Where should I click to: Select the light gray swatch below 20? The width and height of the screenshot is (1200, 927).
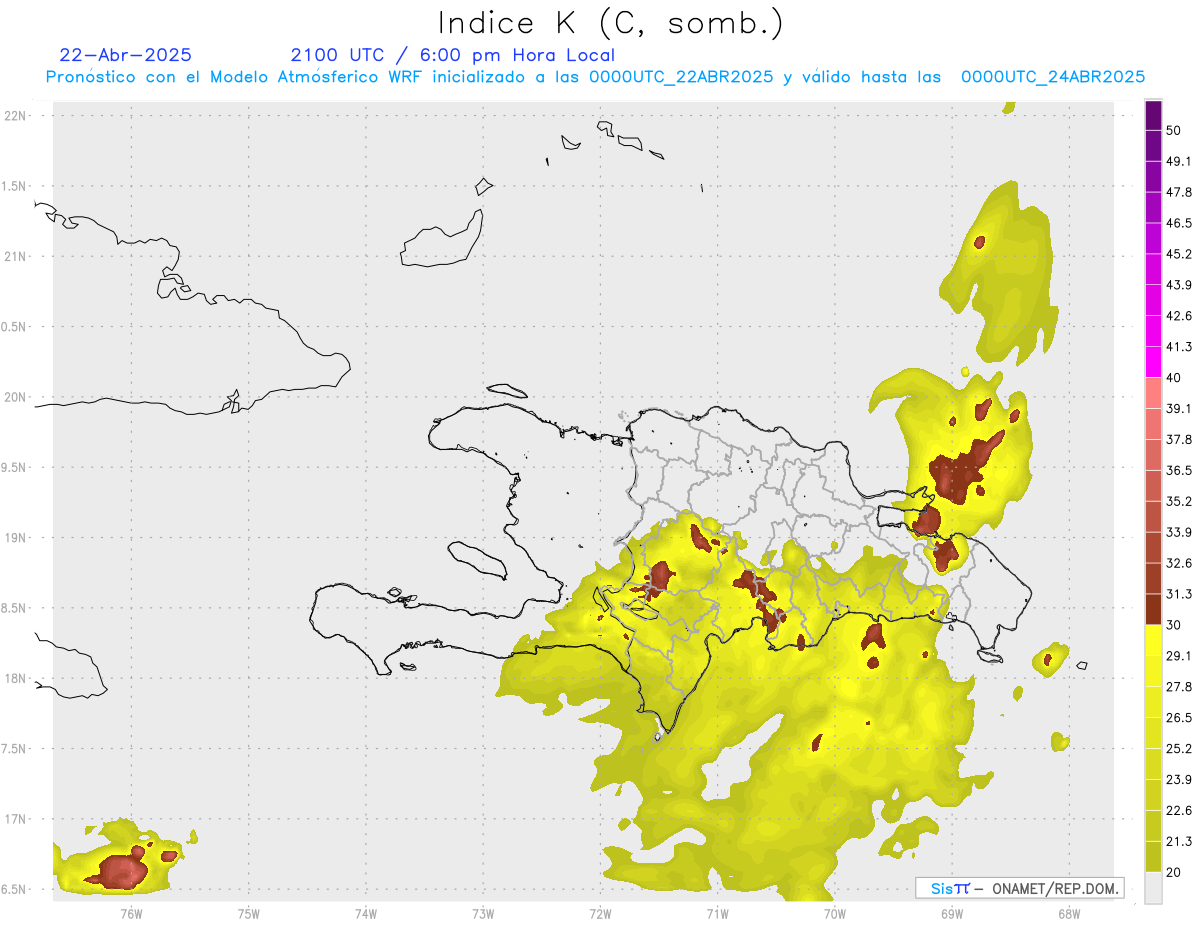(1153, 887)
